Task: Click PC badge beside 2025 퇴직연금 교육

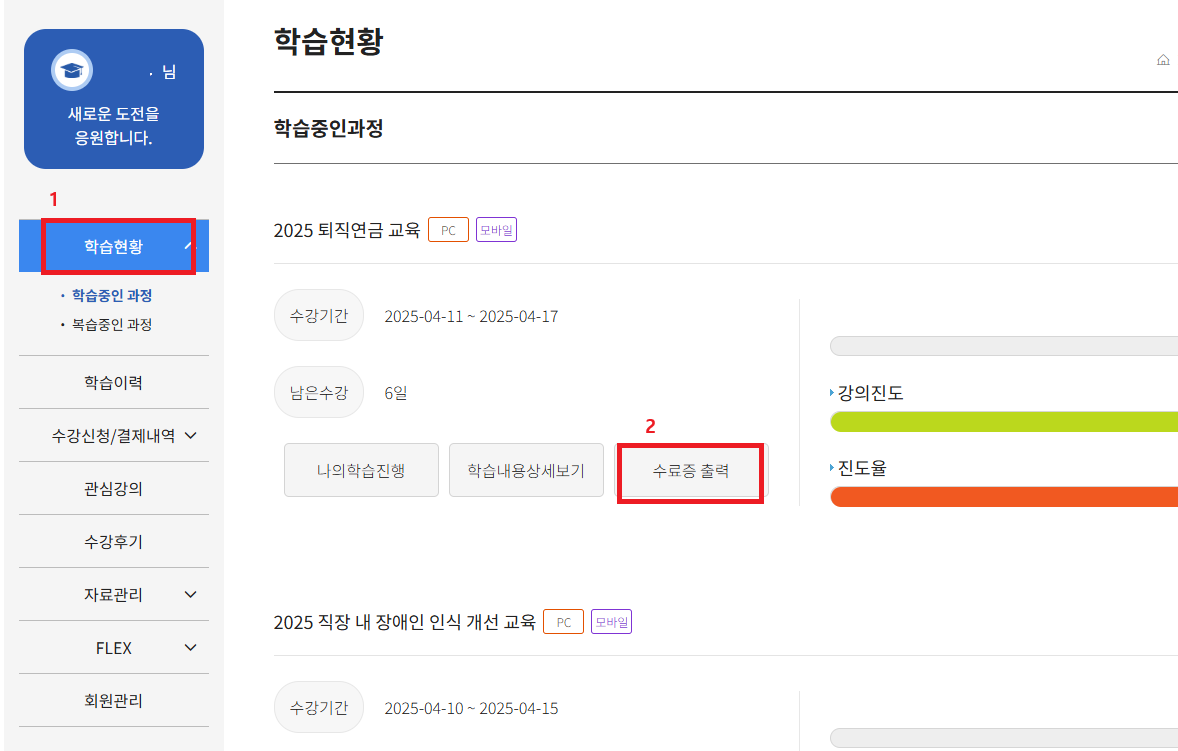Action: tap(448, 230)
